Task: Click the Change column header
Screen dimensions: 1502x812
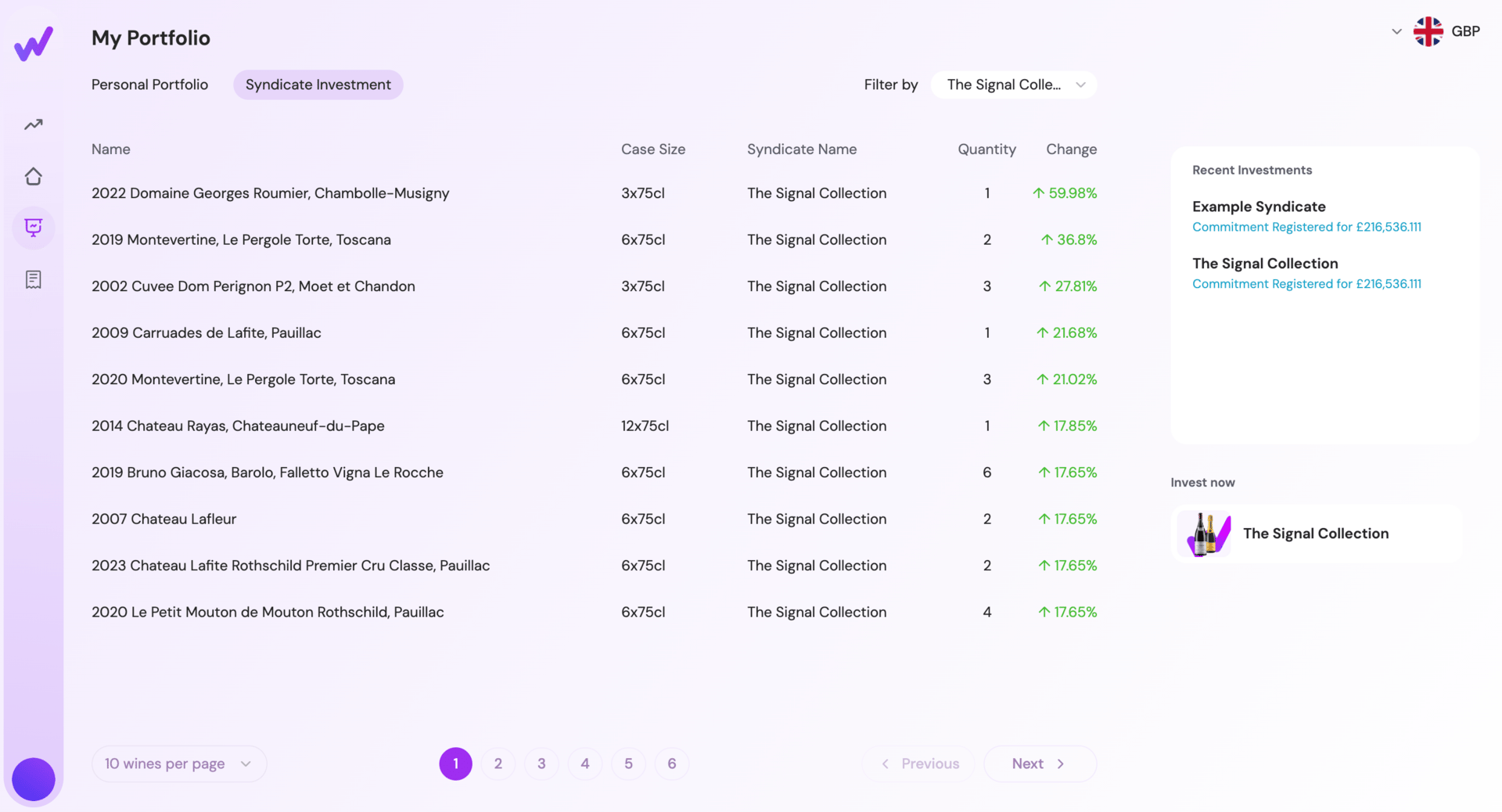Action: click(1072, 149)
